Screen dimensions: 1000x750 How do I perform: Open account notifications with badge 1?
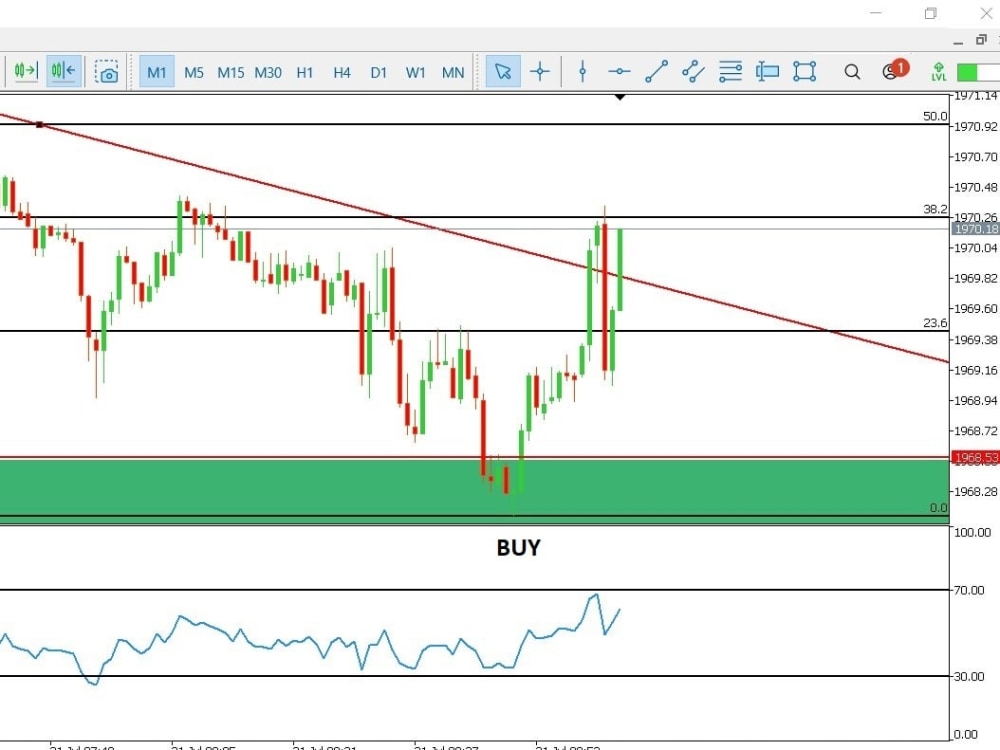pos(894,70)
